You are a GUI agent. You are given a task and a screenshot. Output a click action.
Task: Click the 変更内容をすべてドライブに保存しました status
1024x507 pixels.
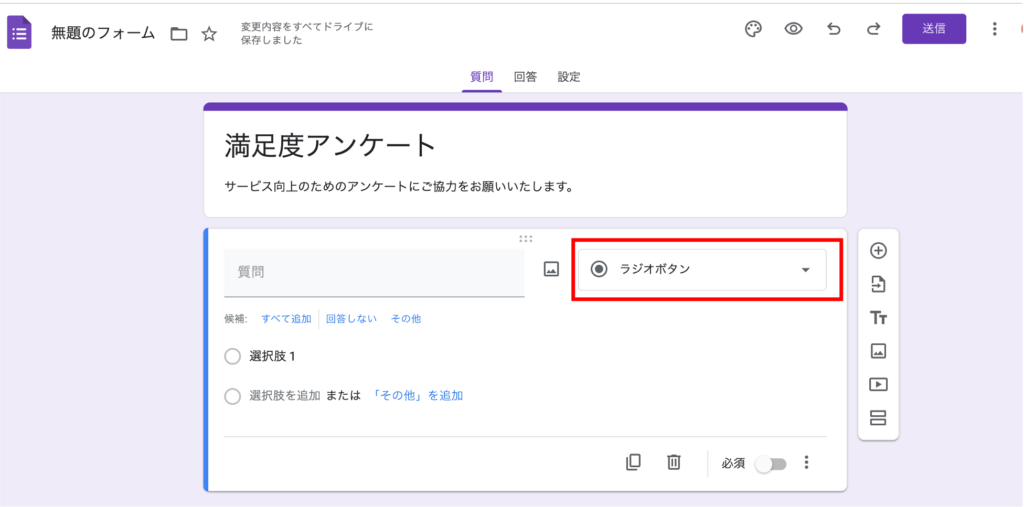coord(307,33)
